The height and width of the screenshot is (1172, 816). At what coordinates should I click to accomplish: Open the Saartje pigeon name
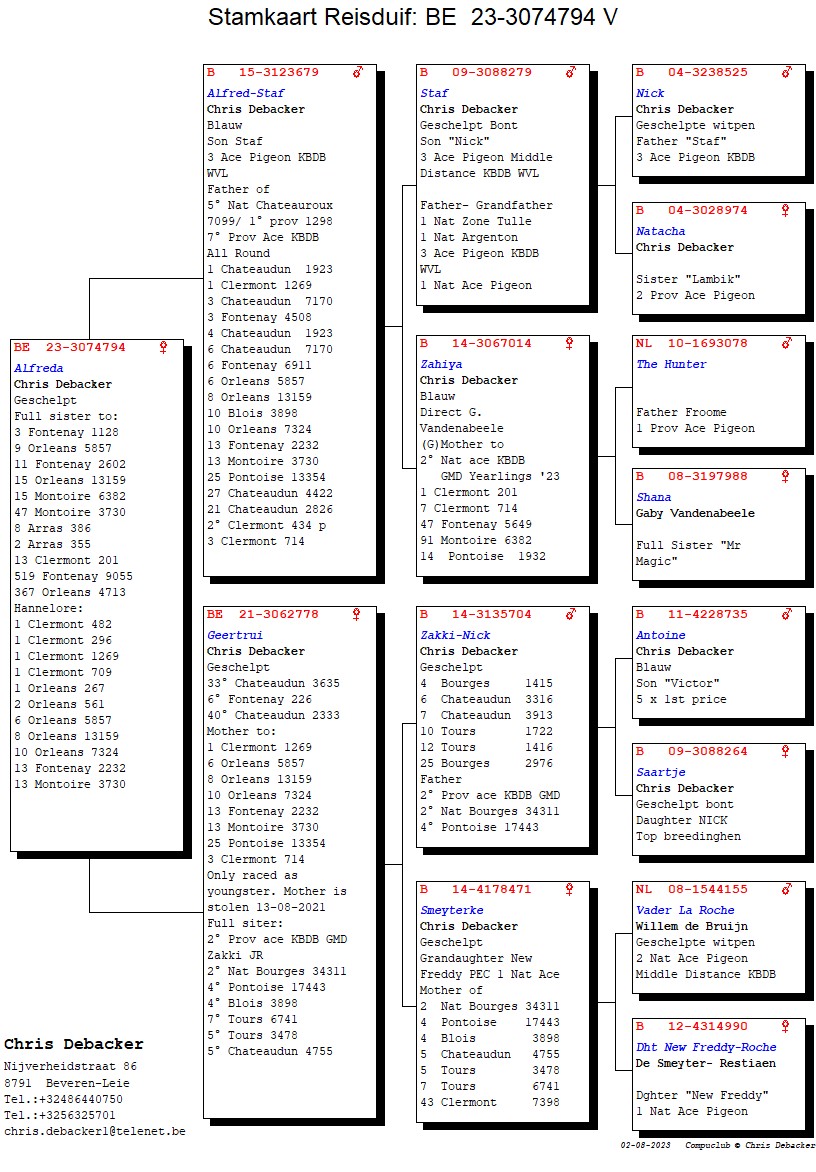[x=661, y=772]
